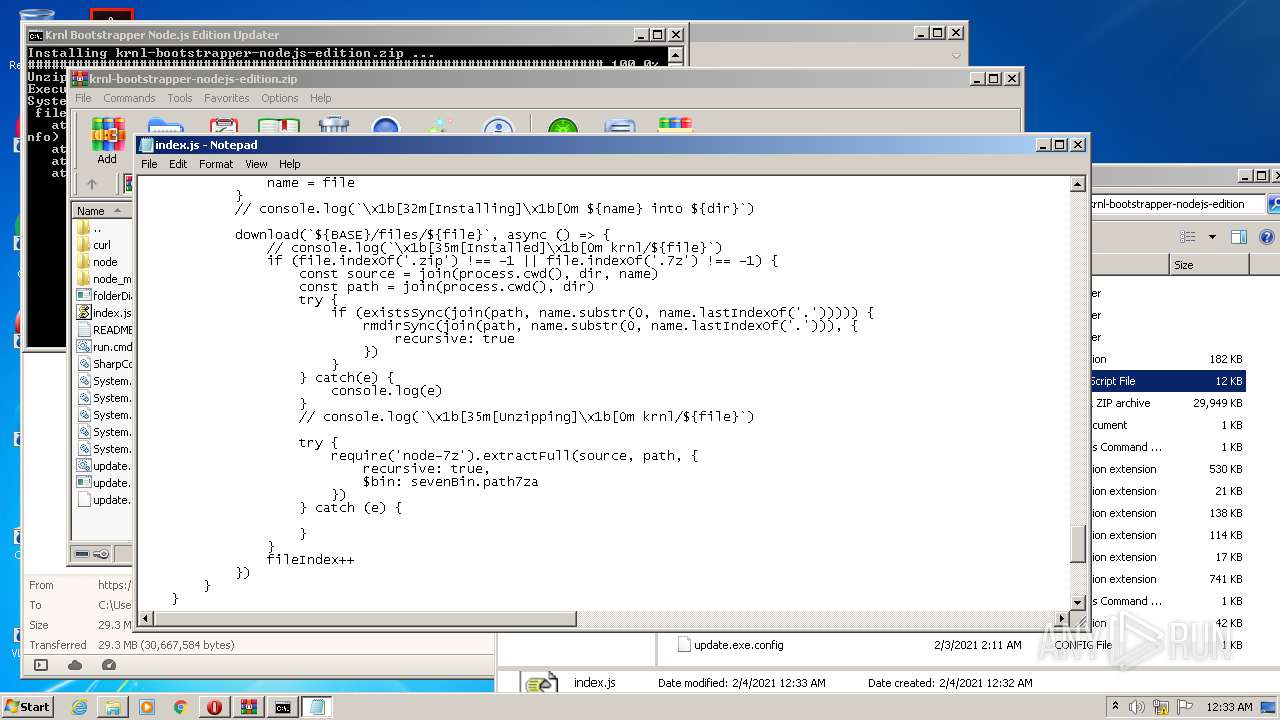Open the Explorer view options dropdown arrow
The image size is (1280, 720).
pyautogui.click(x=1212, y=237)
